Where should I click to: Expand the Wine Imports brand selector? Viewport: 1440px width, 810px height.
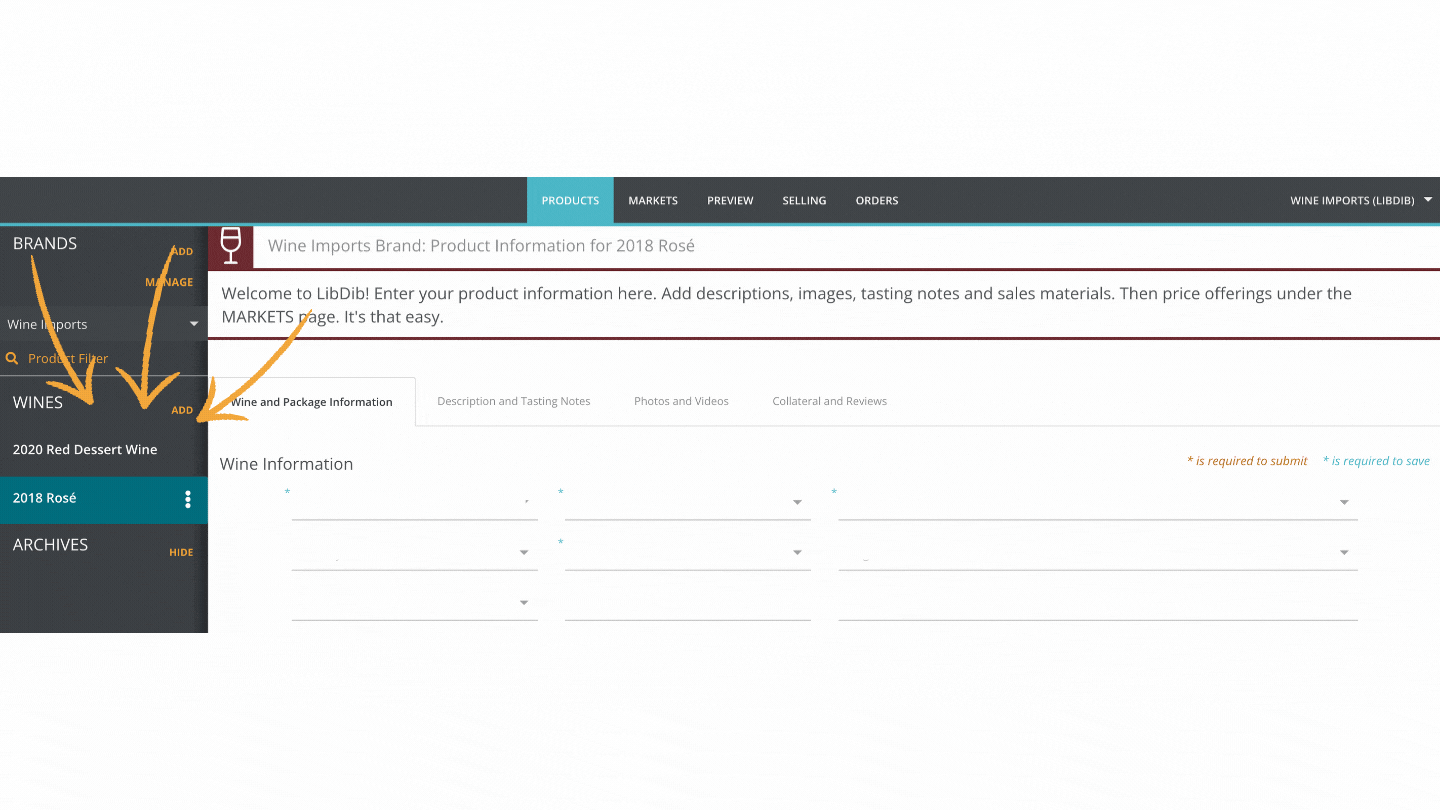[193, 323]
